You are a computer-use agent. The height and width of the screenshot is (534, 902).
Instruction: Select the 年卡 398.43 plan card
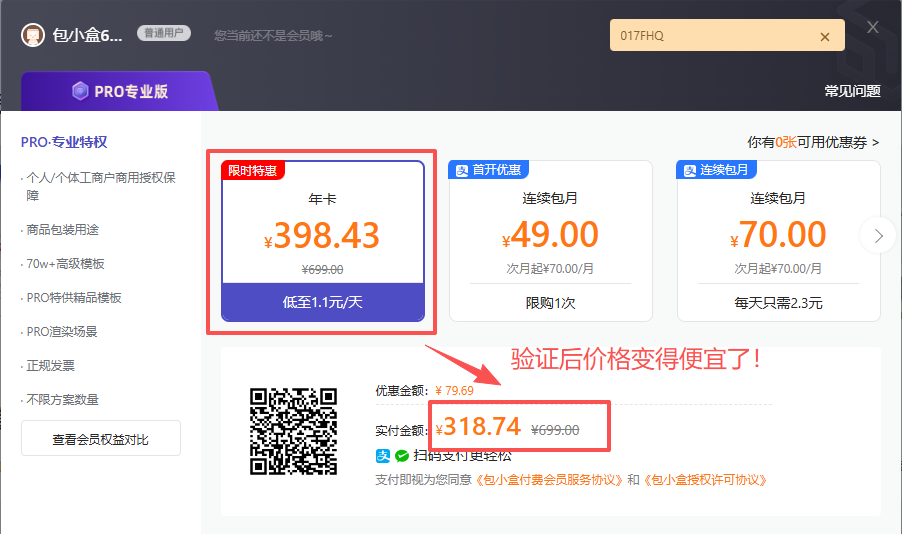click(x=323, y=241)
